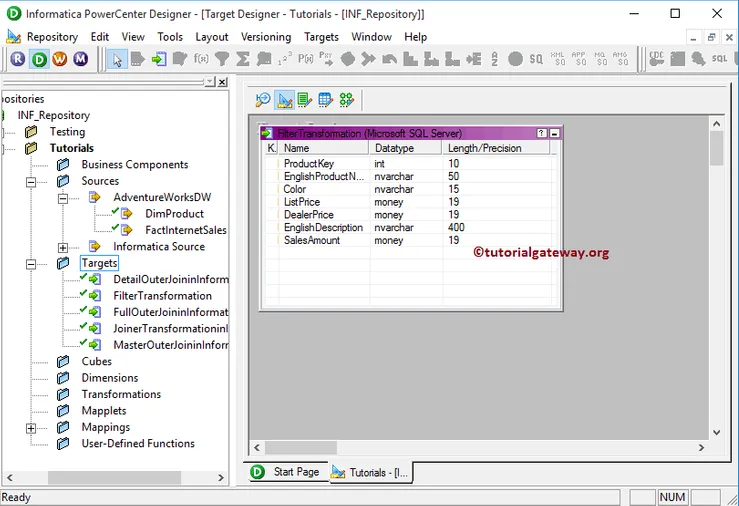The image size is (739, 506).
Task: Click the workspace horizontal scrollbar
Action: point(480,447)
